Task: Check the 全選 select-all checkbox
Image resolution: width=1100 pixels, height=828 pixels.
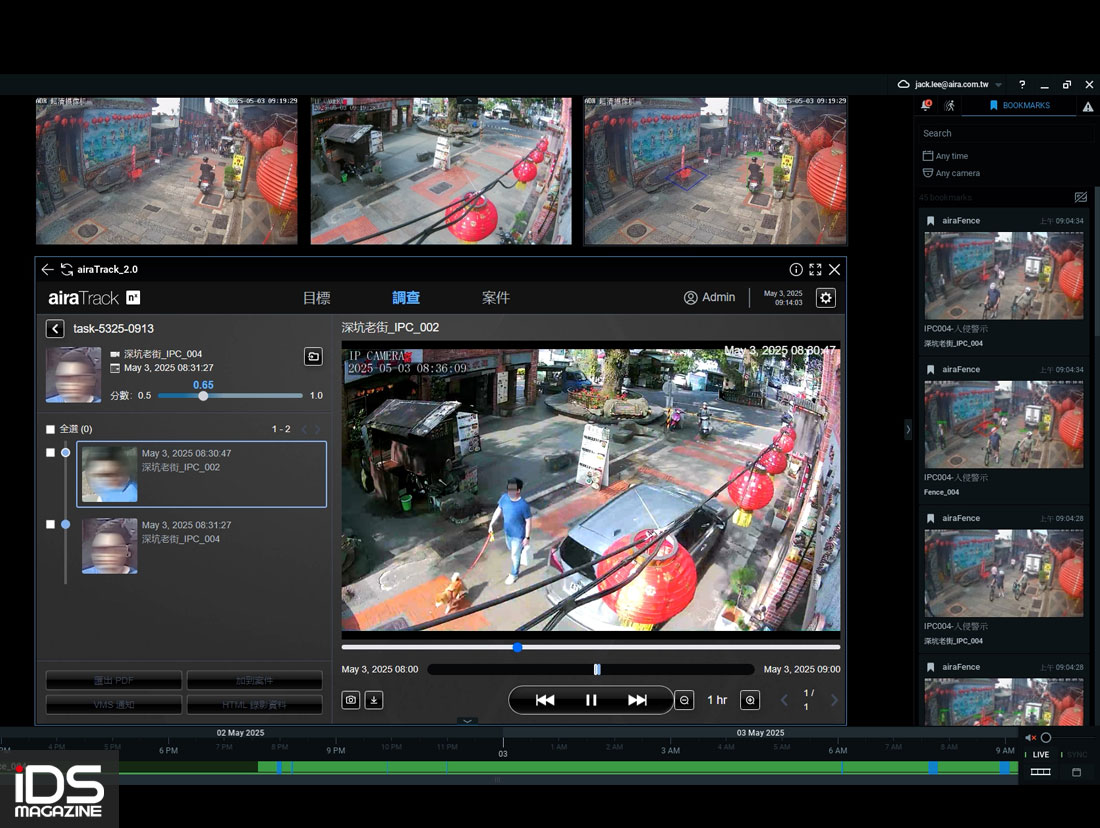Action: coord(51,429)
